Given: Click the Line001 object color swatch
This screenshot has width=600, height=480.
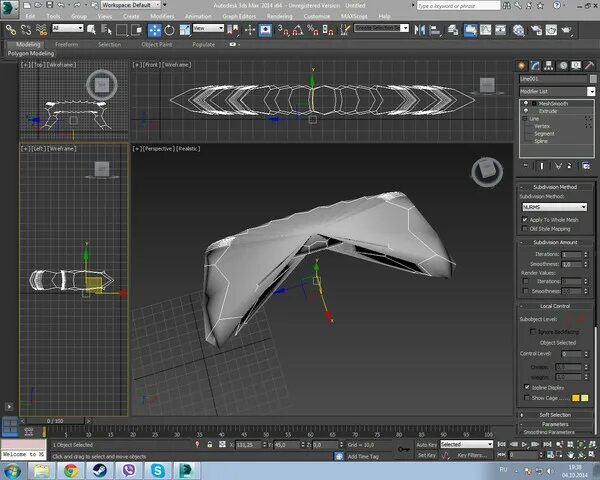Looking at the screenshot, I should click(593, 79).
